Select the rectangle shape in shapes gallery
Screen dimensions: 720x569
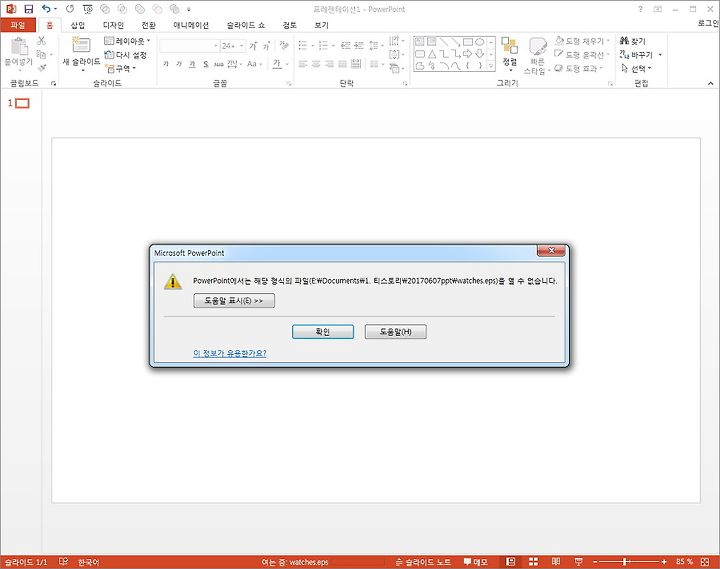pyautogui.click(x=467, y=42)
